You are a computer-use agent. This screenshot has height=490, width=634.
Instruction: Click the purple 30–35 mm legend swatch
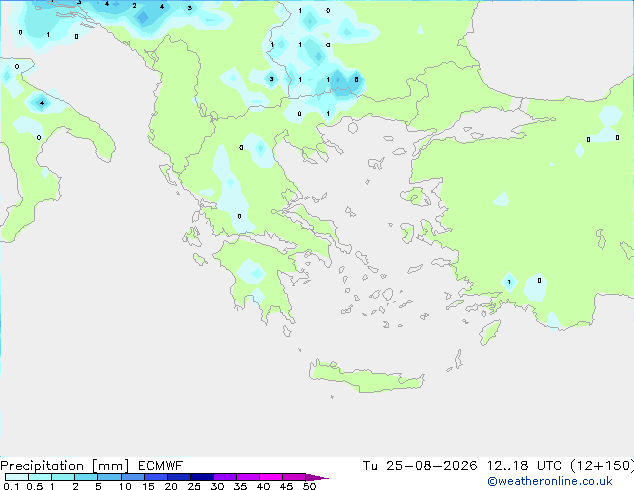pos(225,477)
